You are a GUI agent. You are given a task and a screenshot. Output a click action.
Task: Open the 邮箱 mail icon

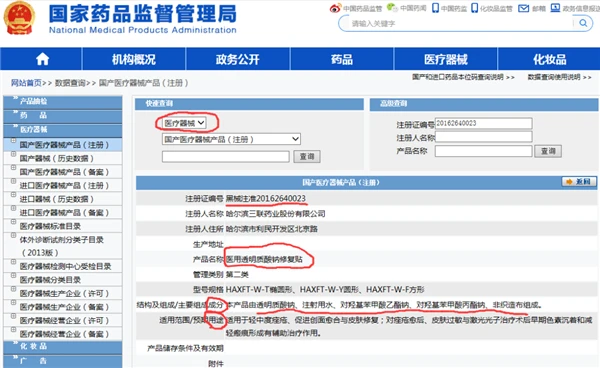point(523,8)
